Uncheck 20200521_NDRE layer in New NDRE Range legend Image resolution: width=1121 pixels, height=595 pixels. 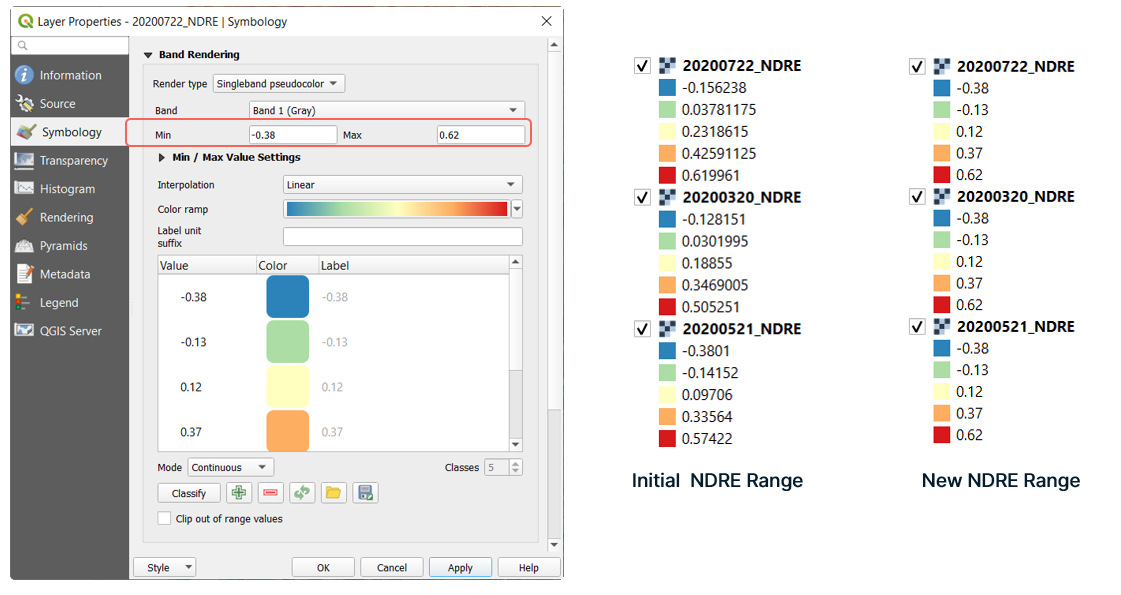tap(917, 327)
